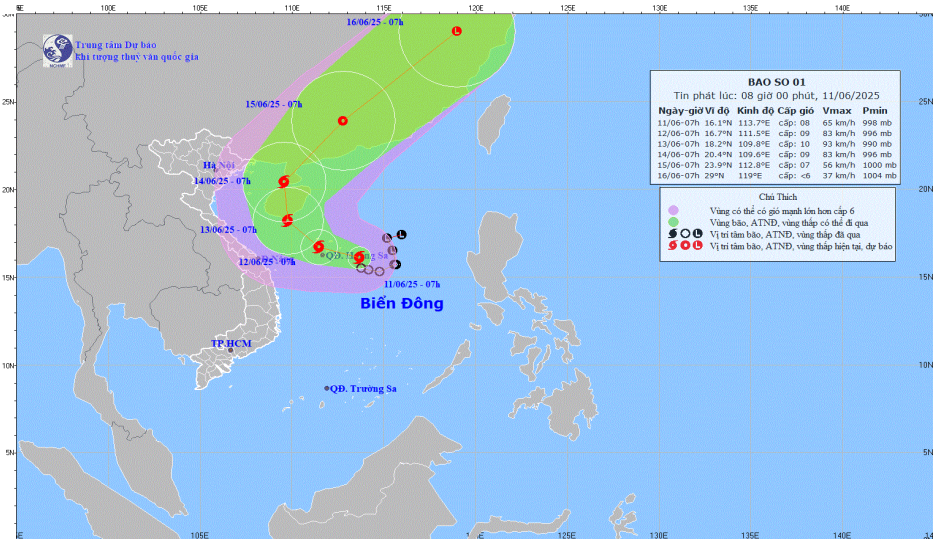The width and height of the screenshot is (947, 549).
Task: Click 'Trung tâm Dự báo' header text
Action: click(x=116, y=45)
